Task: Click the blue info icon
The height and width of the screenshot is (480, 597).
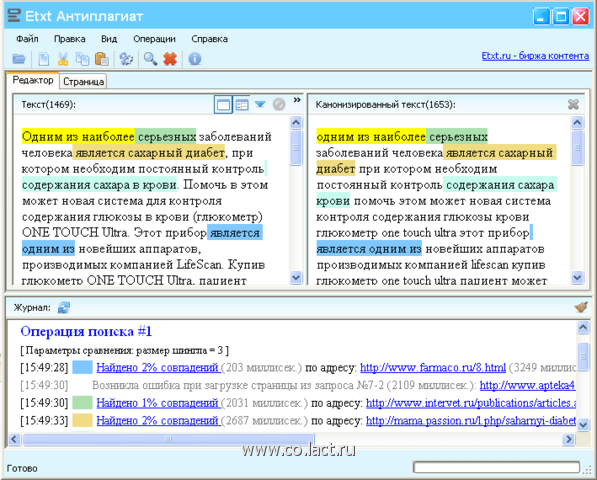Action: coord(195,59)
